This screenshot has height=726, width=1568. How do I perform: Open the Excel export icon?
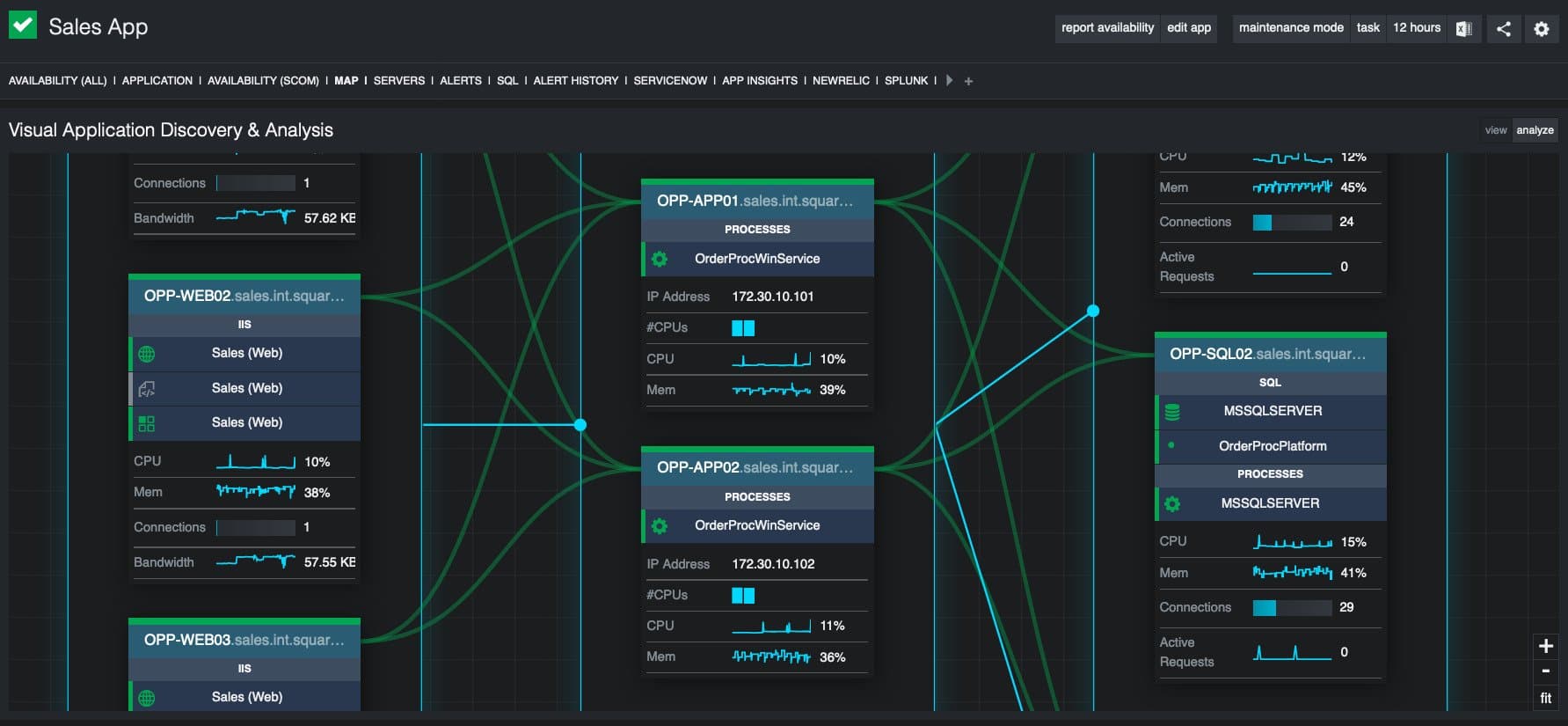click(x=1464, y=29)
